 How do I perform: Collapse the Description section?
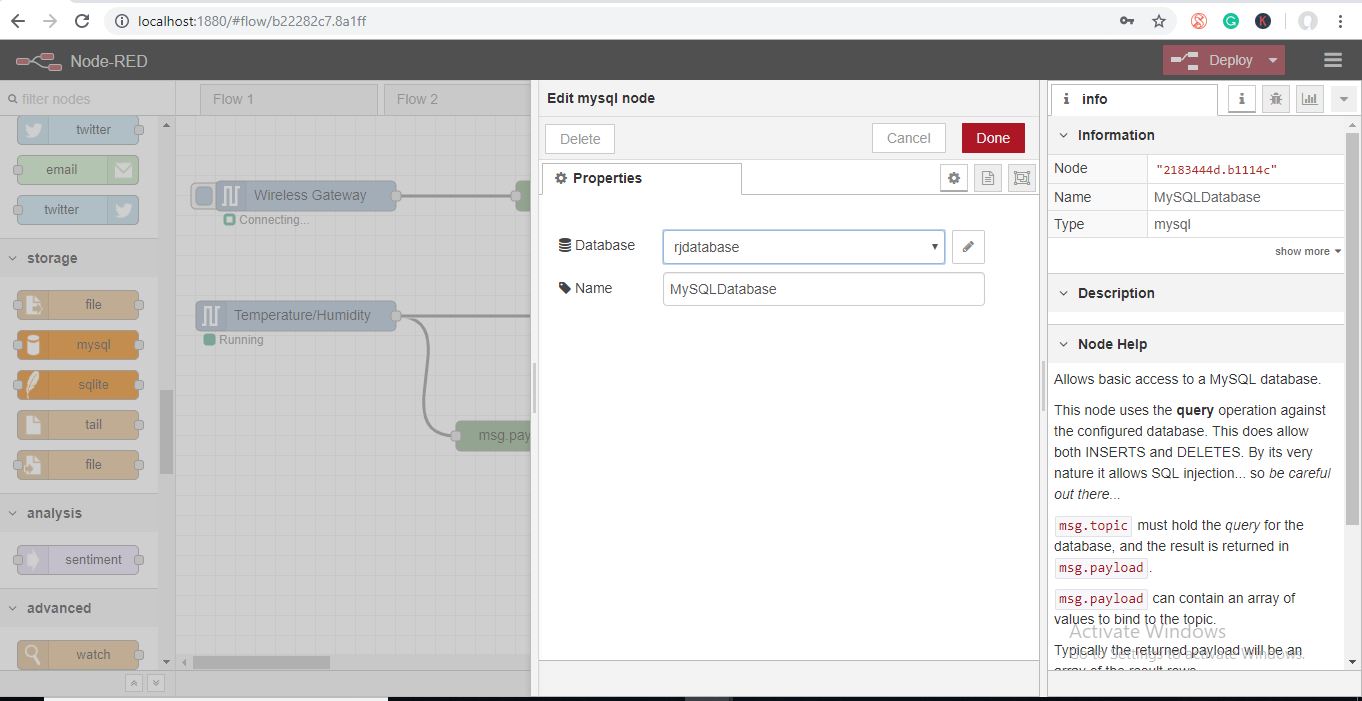[1196, 293]
